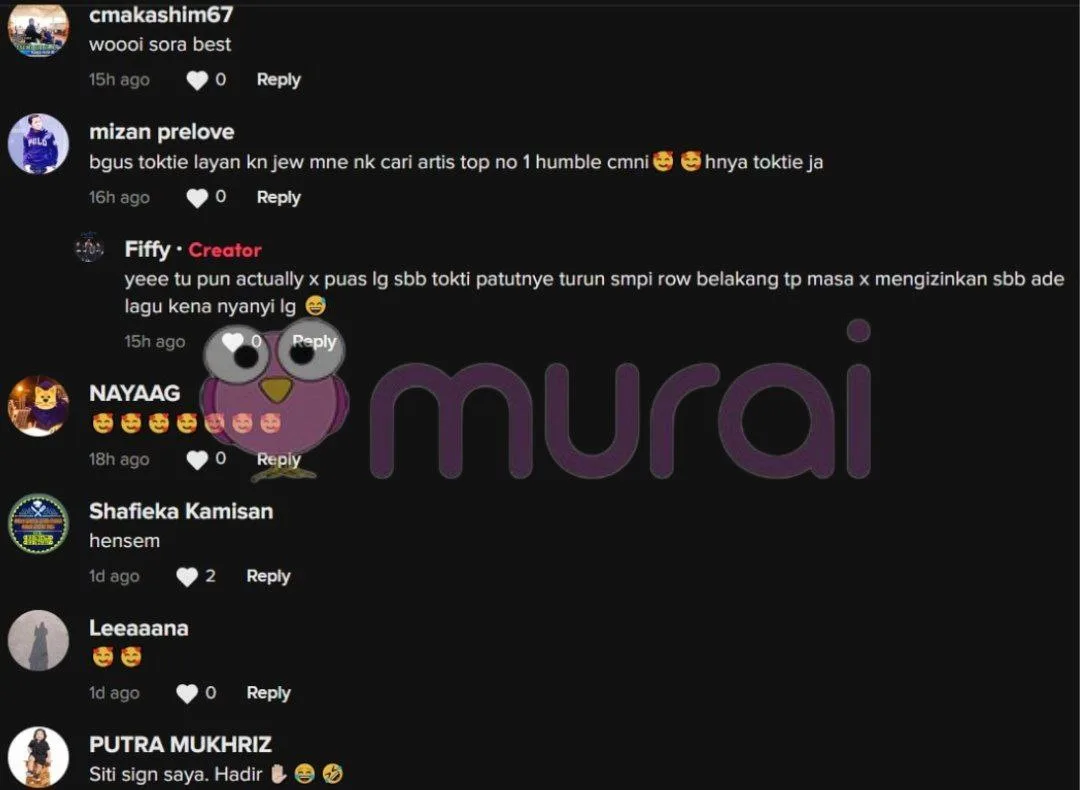
Task: Reply to Leeaaana's comment
Action: [268, 694]
